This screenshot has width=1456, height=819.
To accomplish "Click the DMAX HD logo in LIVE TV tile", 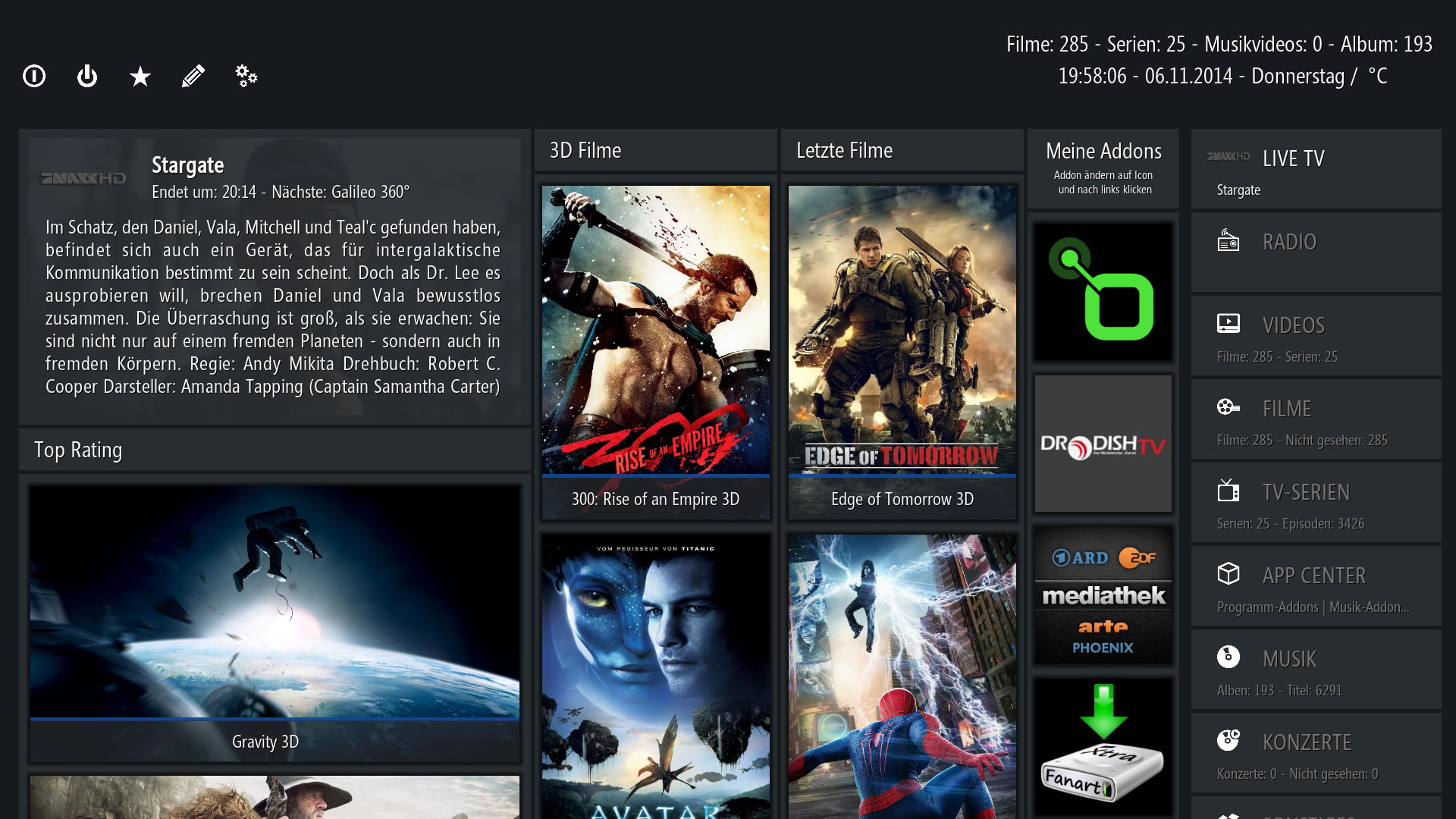I will point(1228,156).
